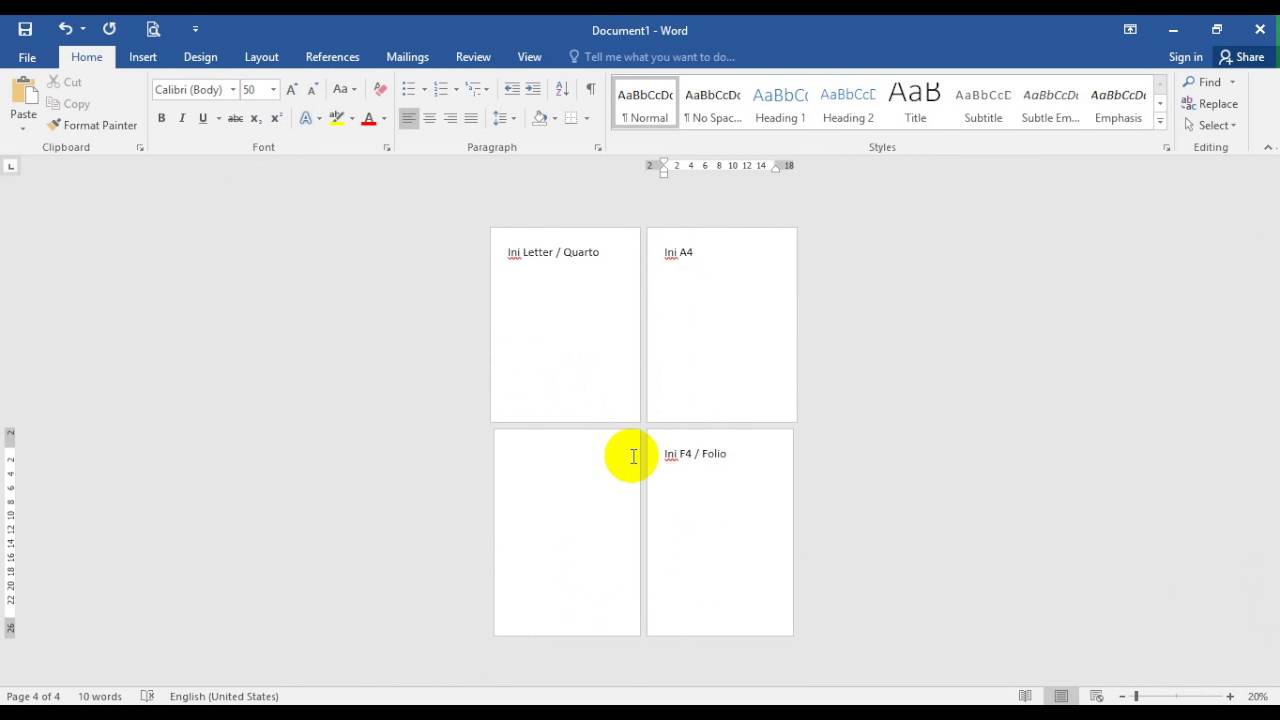The height and width of the screenshot is (720, 1280).
Task: Switch to Web Layout view
Action: 1097,696
